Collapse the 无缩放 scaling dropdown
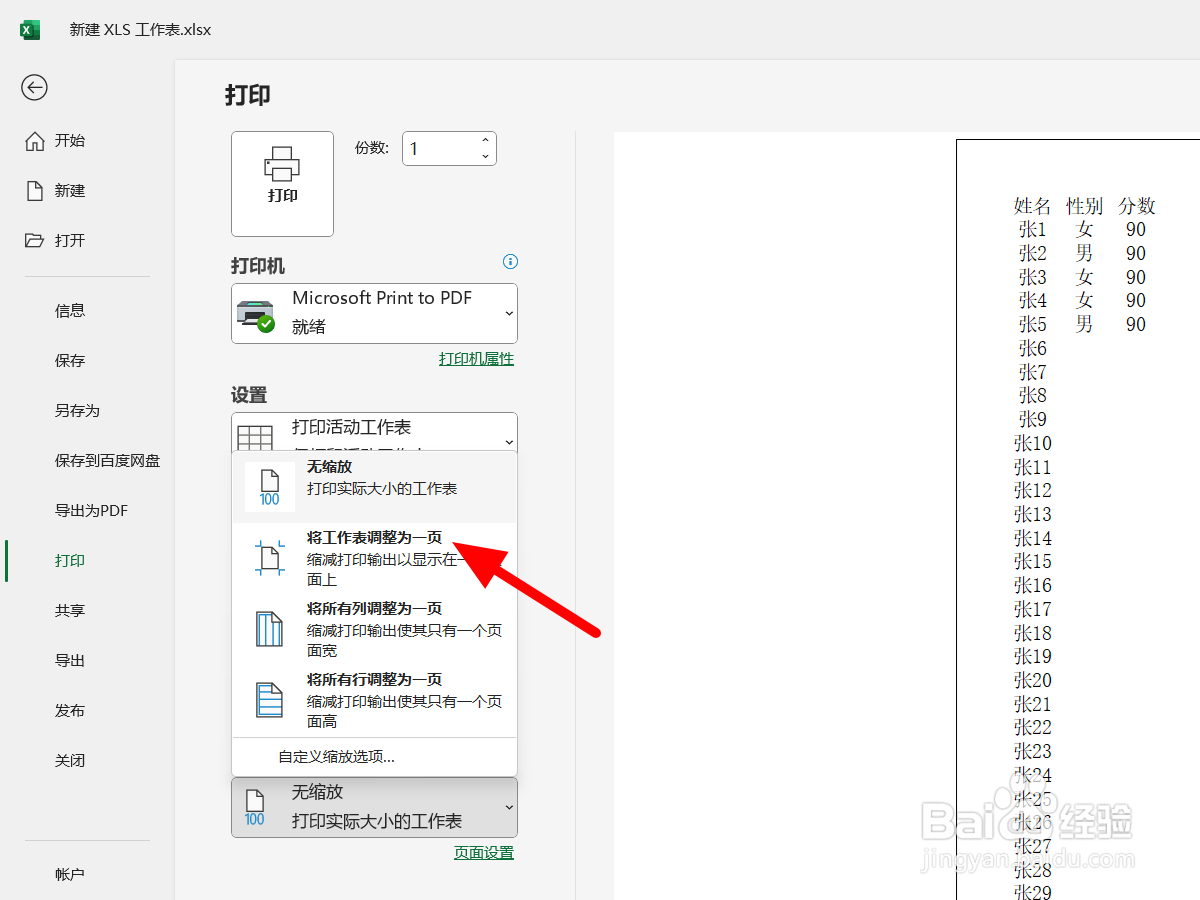 374,807
